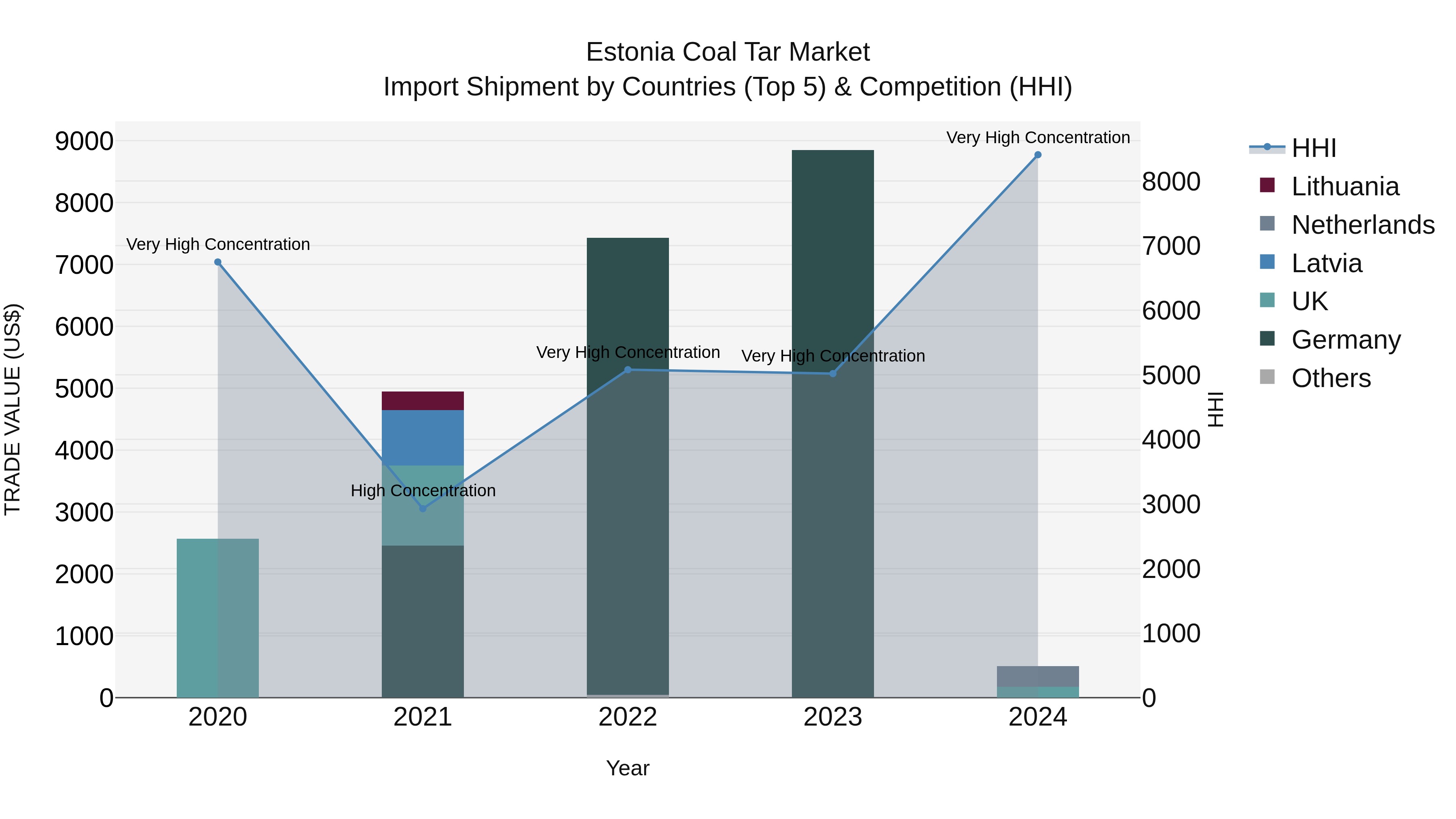Click Latvia blue color swatch in legend
1456x819 pixels.
pos(1267,262)
